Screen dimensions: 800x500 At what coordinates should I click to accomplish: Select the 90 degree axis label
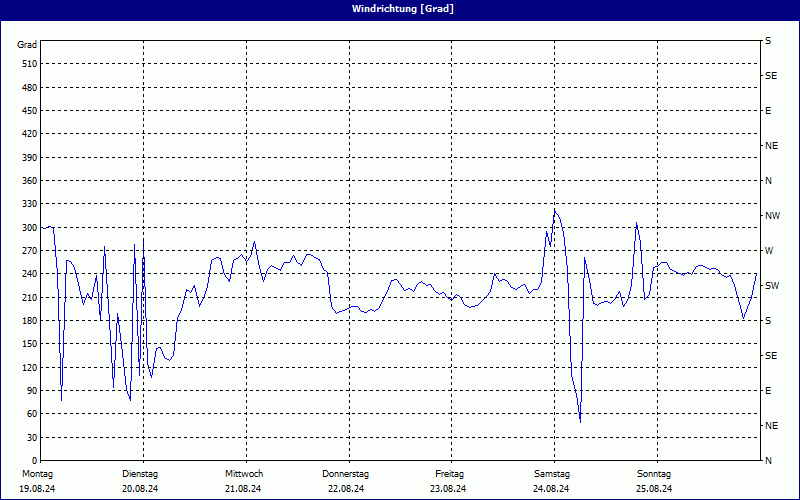tap(32, 390)
